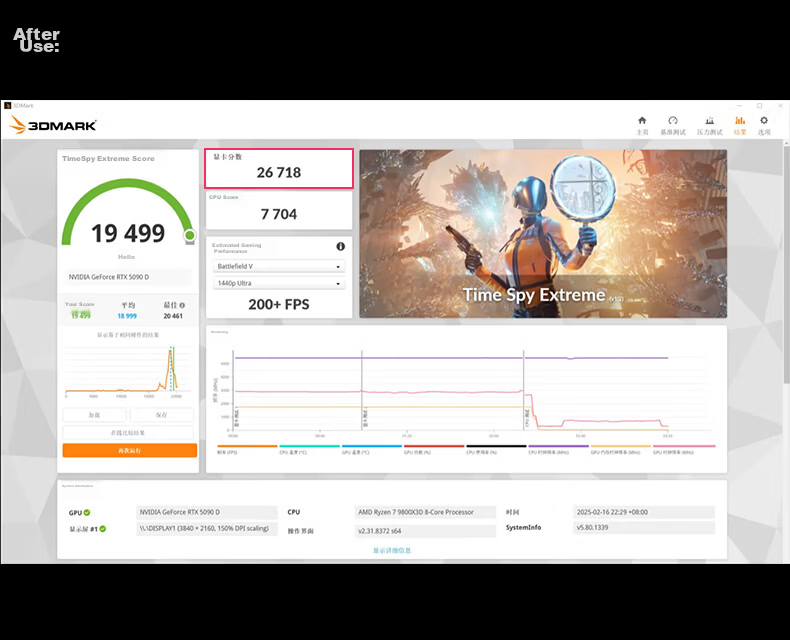Click the info icon next to Estimated Gaming Performance
The height and width of the screenshot is (640, 790).
point(341,246)
